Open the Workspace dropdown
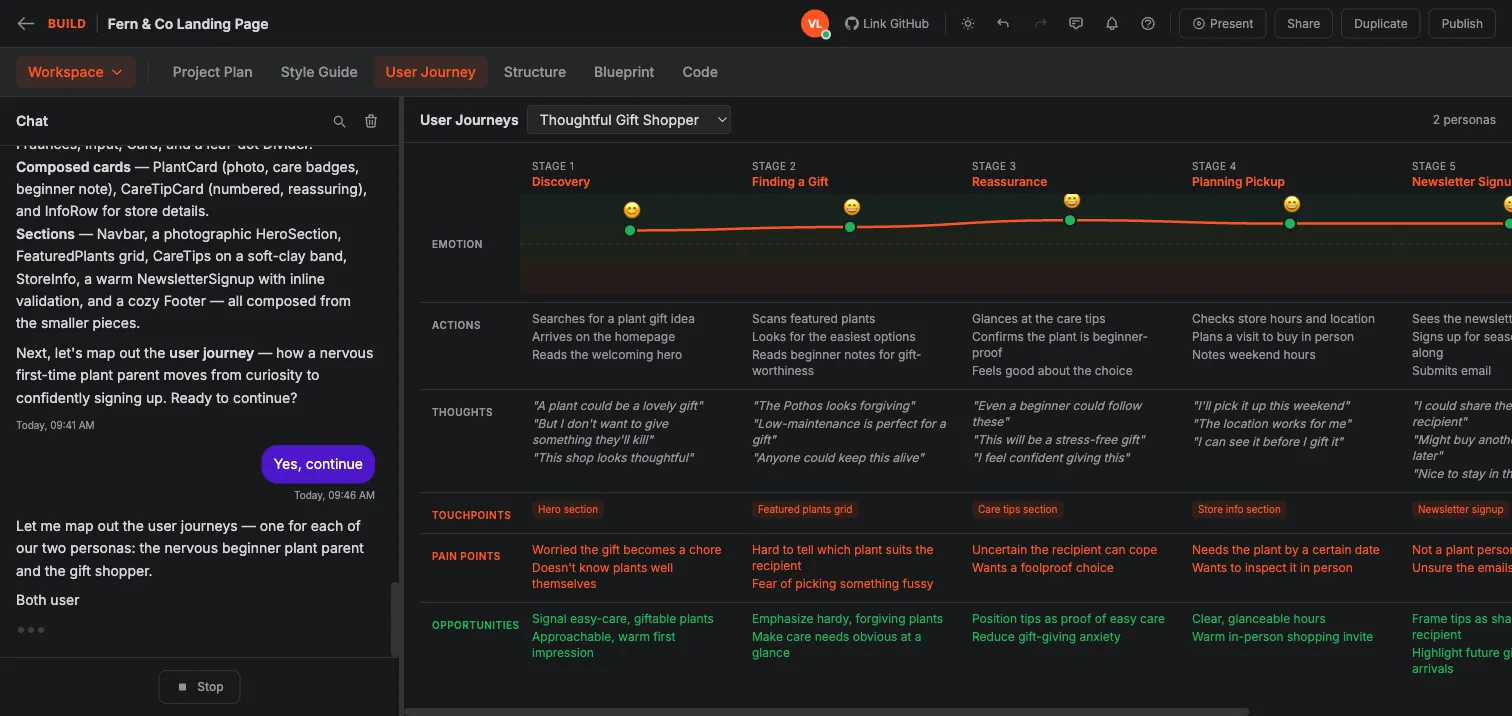The height and width of the screenshot is (716, 1512). tap(76, 72)
